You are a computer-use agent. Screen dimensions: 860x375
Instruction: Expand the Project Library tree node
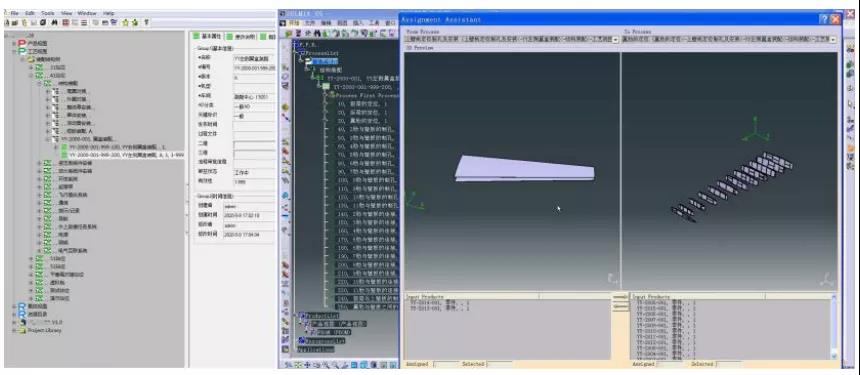14,331
